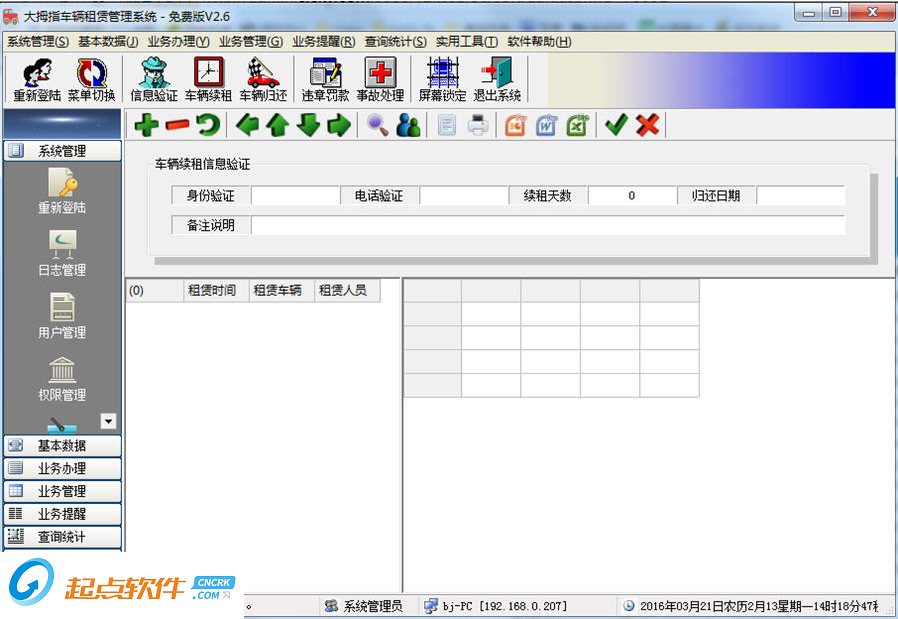Screen dimensions: 898x619
Task: Click the document preview icon
Action: tap(447, 125)
